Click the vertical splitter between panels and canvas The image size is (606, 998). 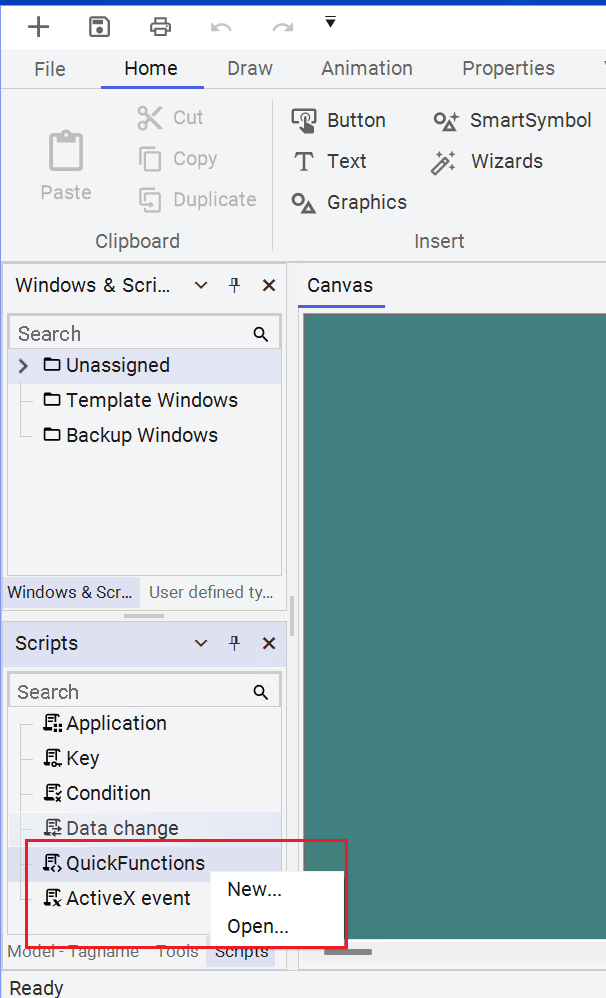(x=292, y=616)
